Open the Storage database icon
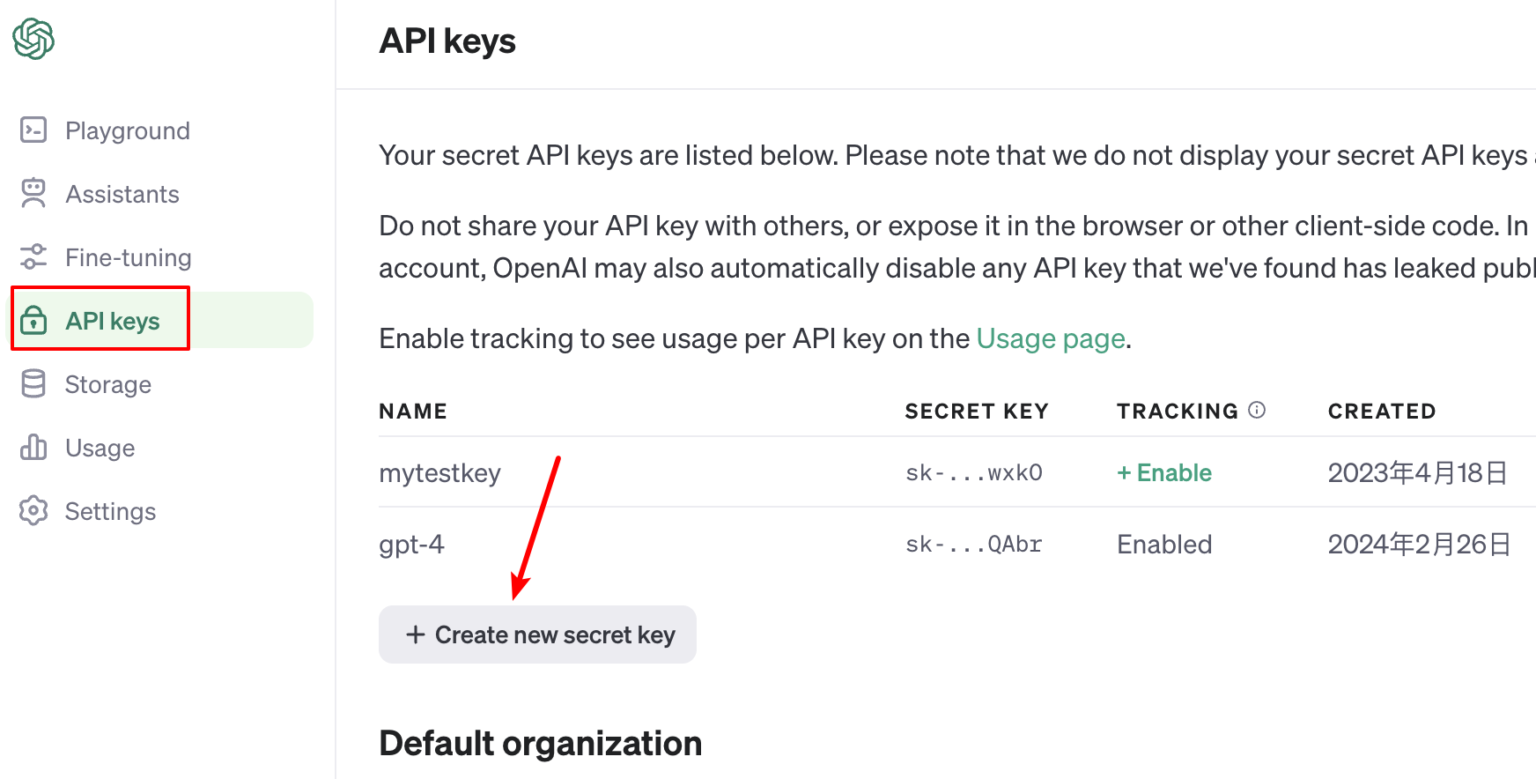This screenshot has width=1536, height=779. (x=34, y=384)
